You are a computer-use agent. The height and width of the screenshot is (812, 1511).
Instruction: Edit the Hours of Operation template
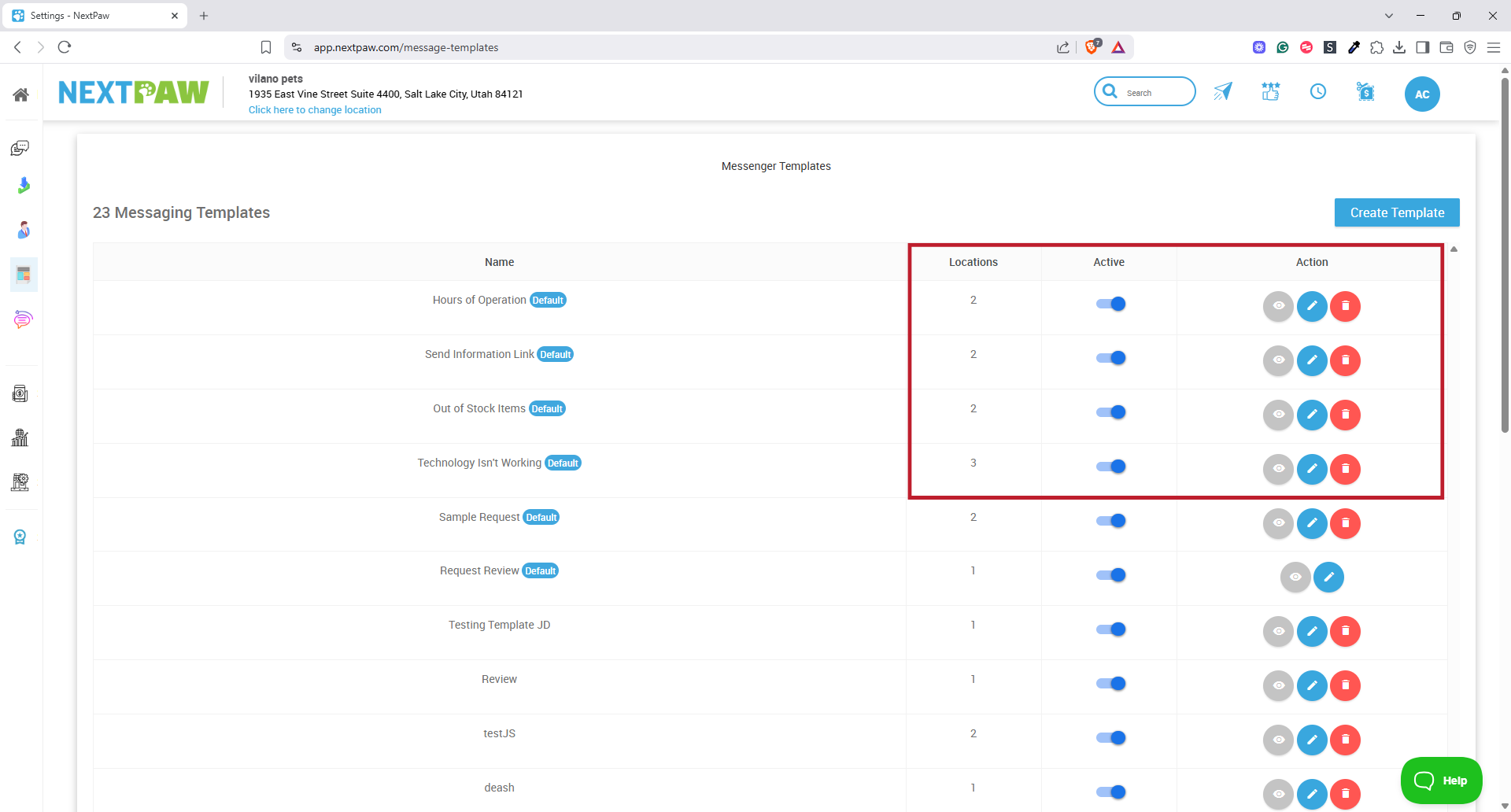pos(1312,306)
